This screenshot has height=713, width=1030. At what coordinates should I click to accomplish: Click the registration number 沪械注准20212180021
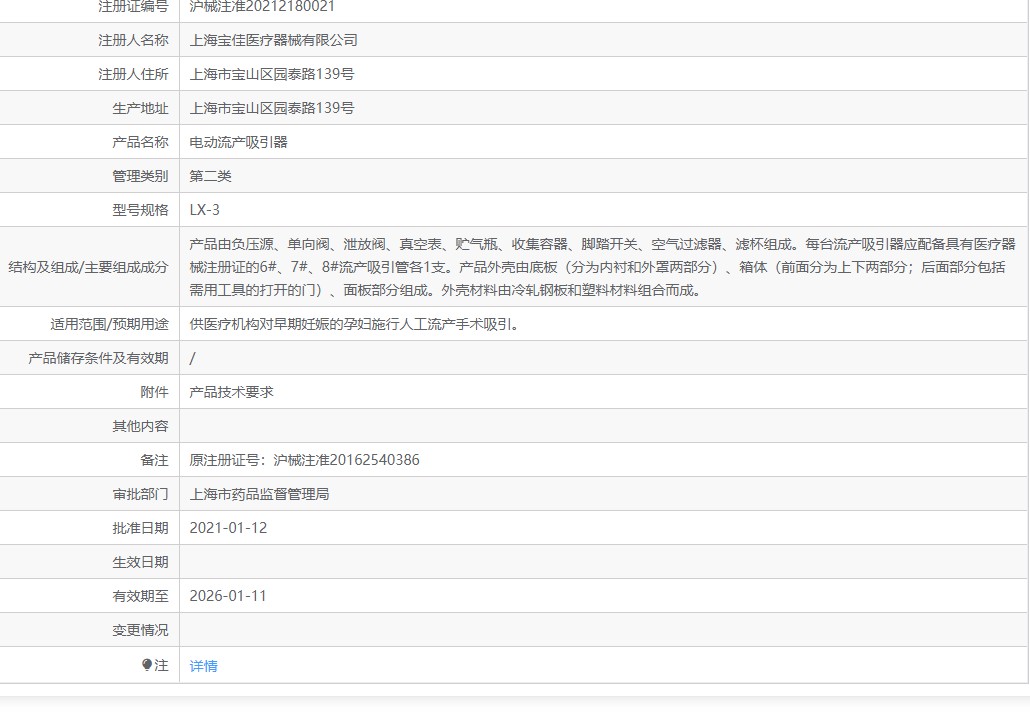click(262, 7)
